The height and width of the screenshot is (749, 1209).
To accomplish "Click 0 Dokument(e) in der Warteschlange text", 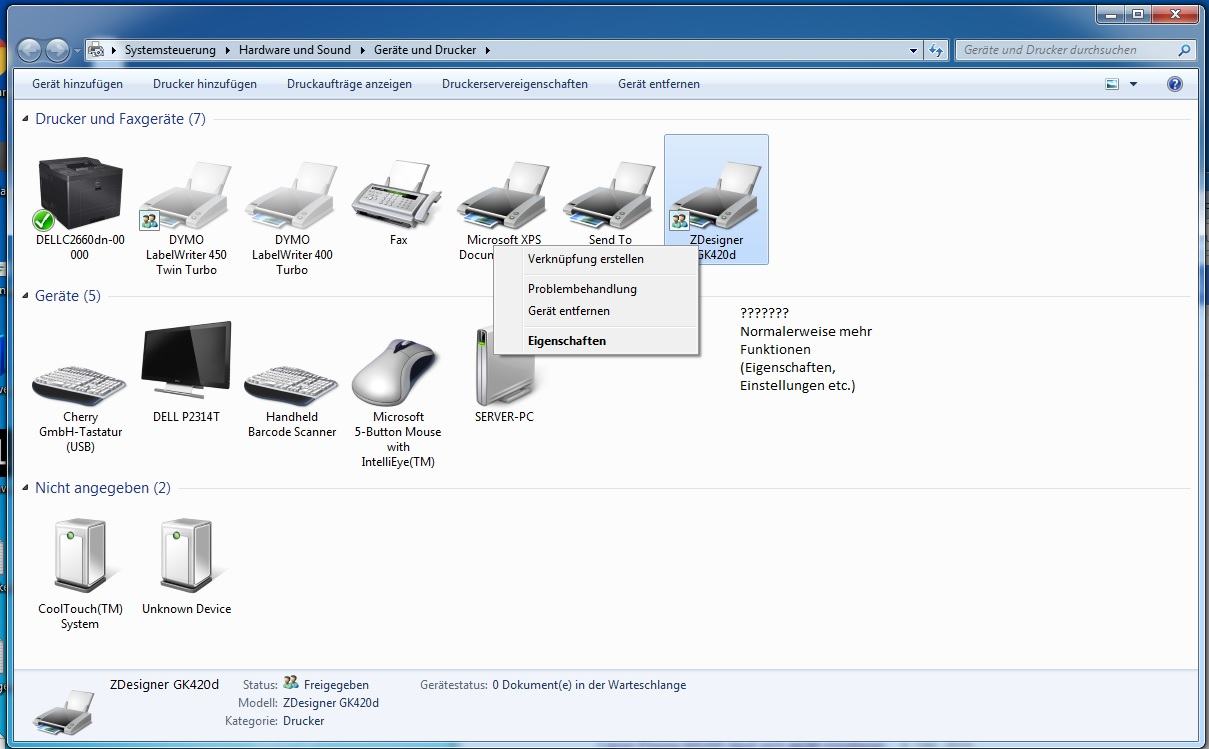I will pos(589,685).
